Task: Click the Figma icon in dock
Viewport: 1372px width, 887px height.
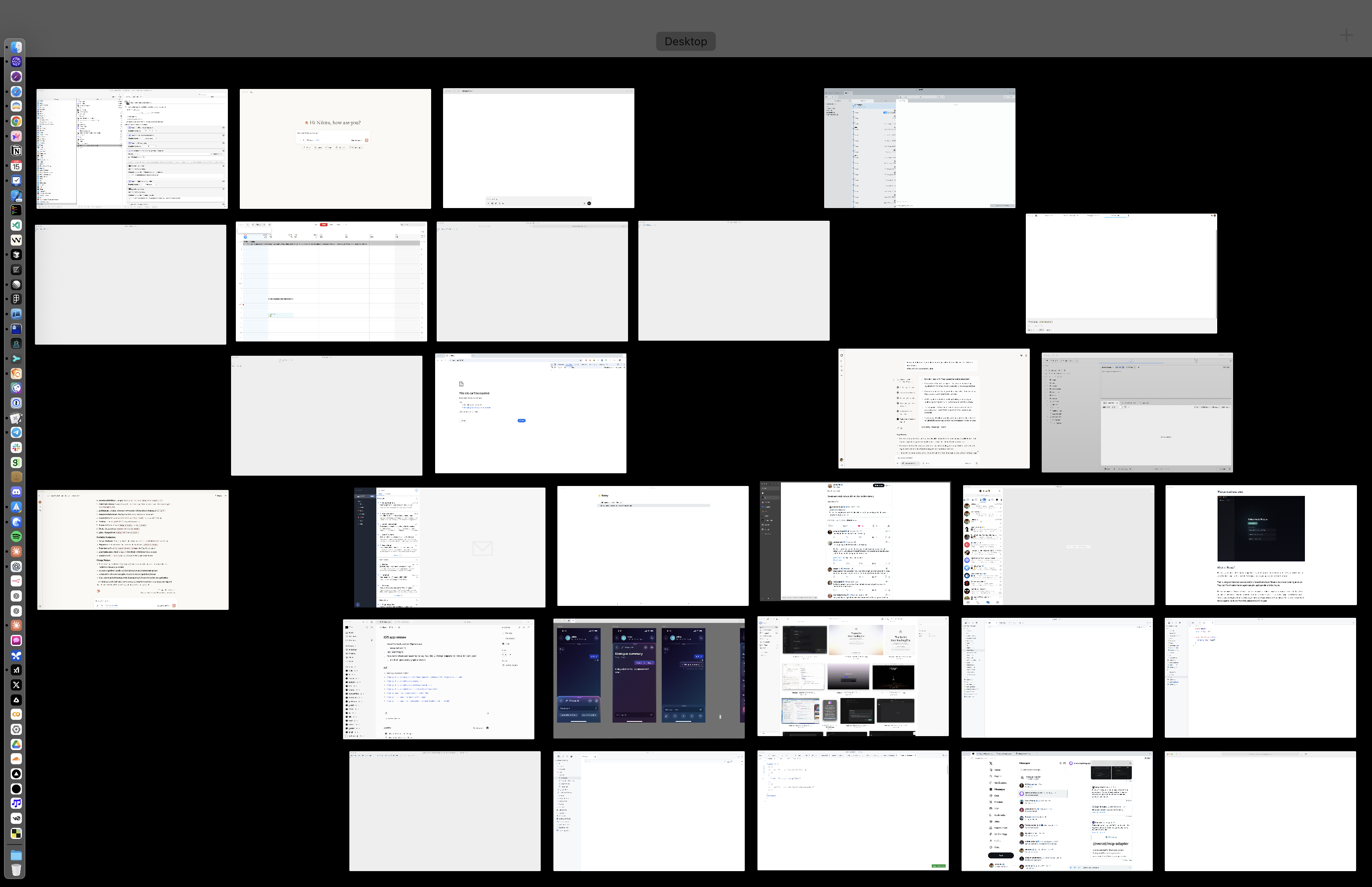Action: [x=16, y=299]
